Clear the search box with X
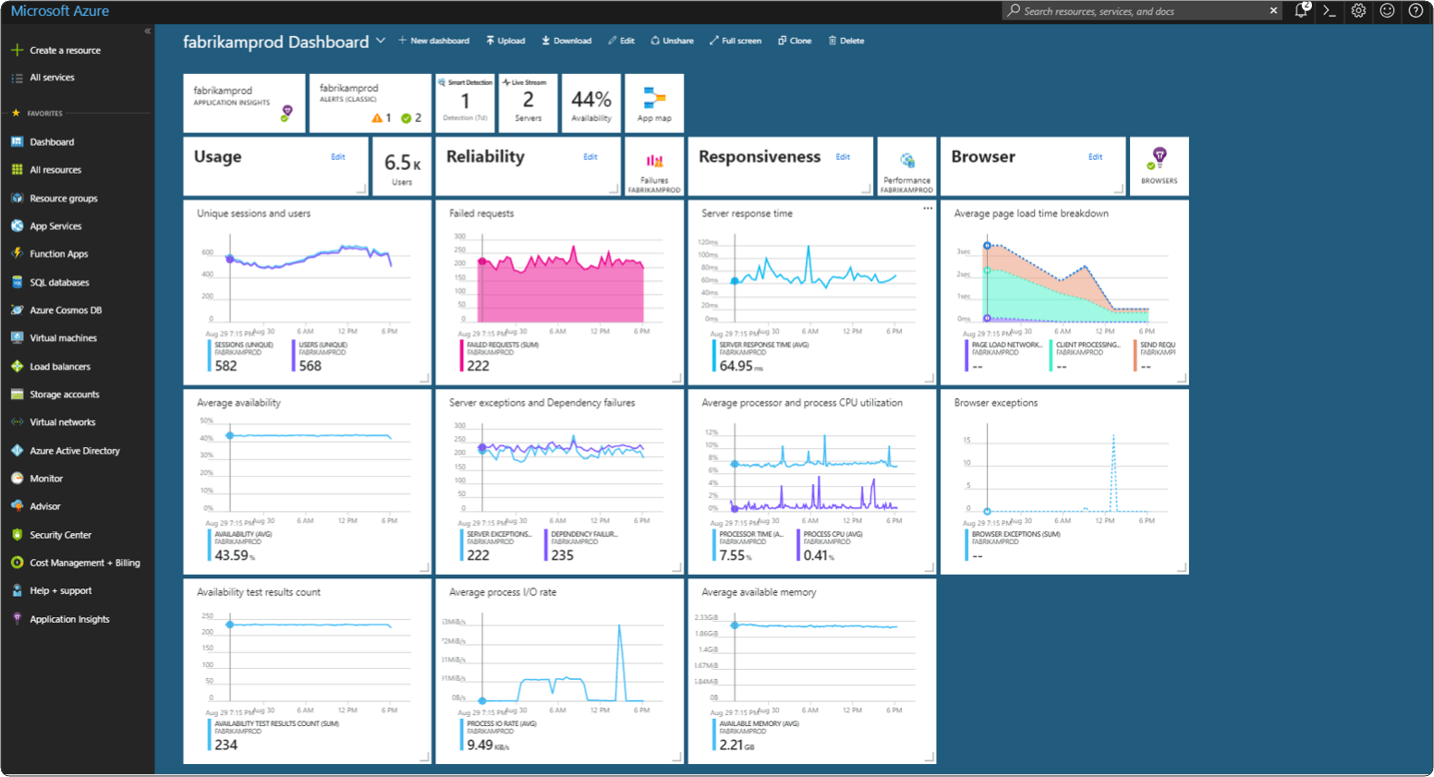This screenshot has height=777, width=1434. coord(1273,11)
